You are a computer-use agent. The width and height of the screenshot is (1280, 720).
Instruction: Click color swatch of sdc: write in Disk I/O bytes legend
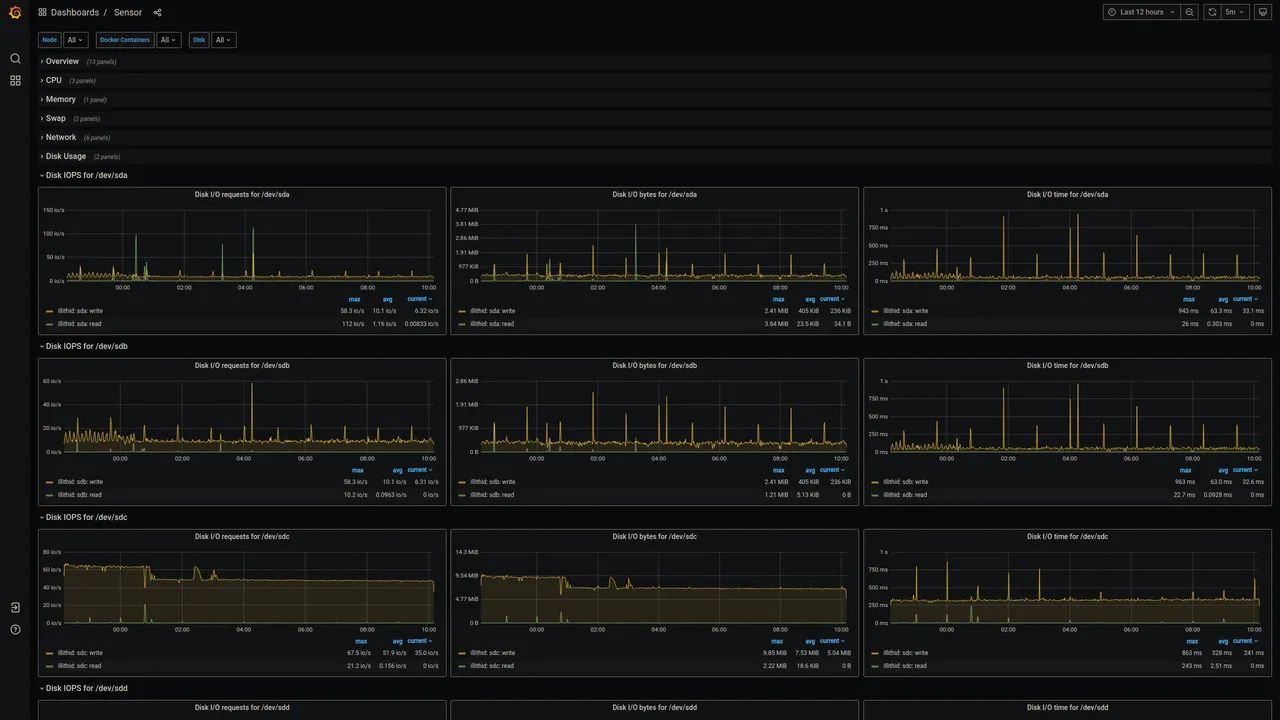click(x=462, y=653)
